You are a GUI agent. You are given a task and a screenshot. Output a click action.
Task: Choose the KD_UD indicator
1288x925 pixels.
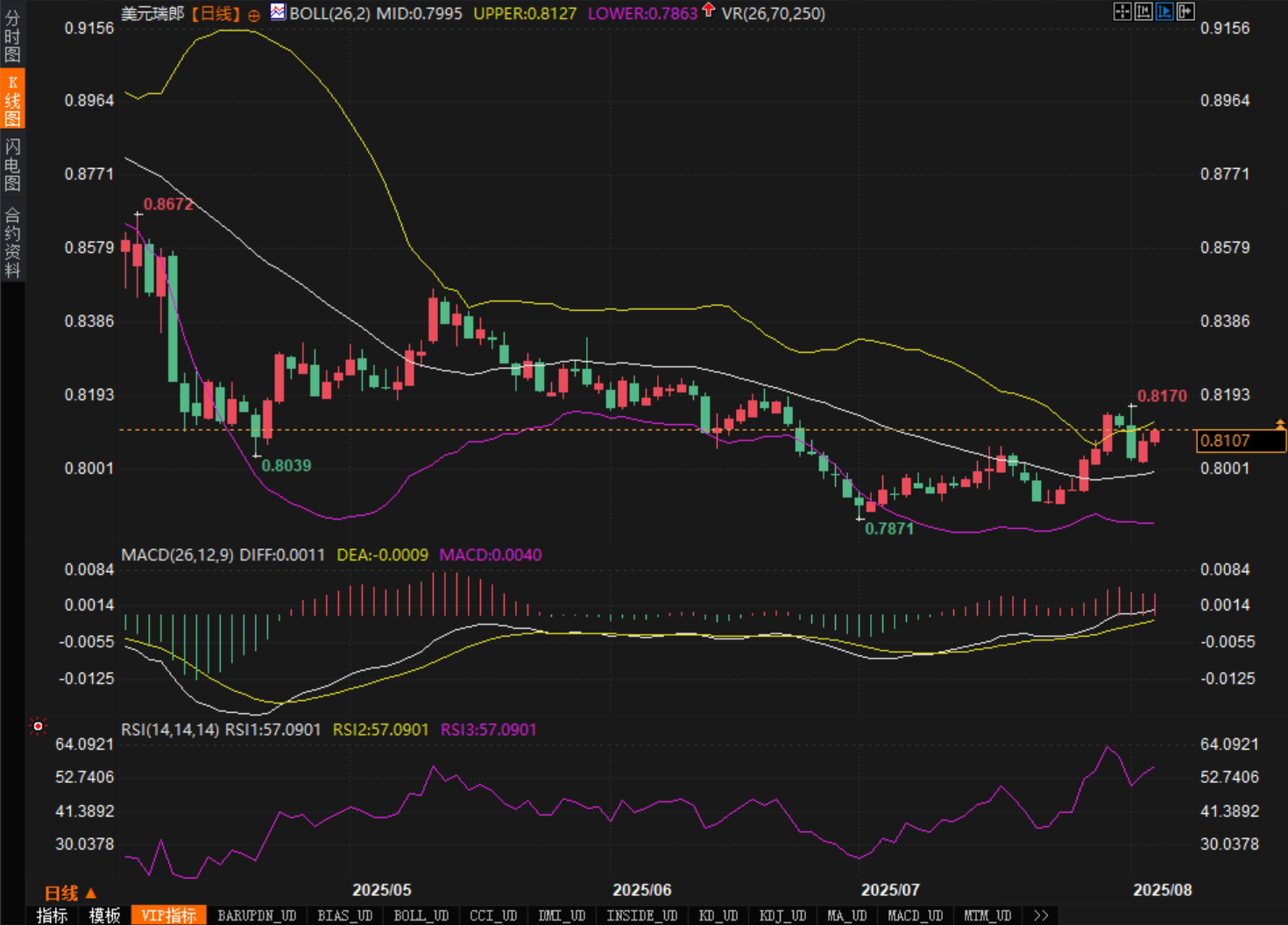click(718, 915)
